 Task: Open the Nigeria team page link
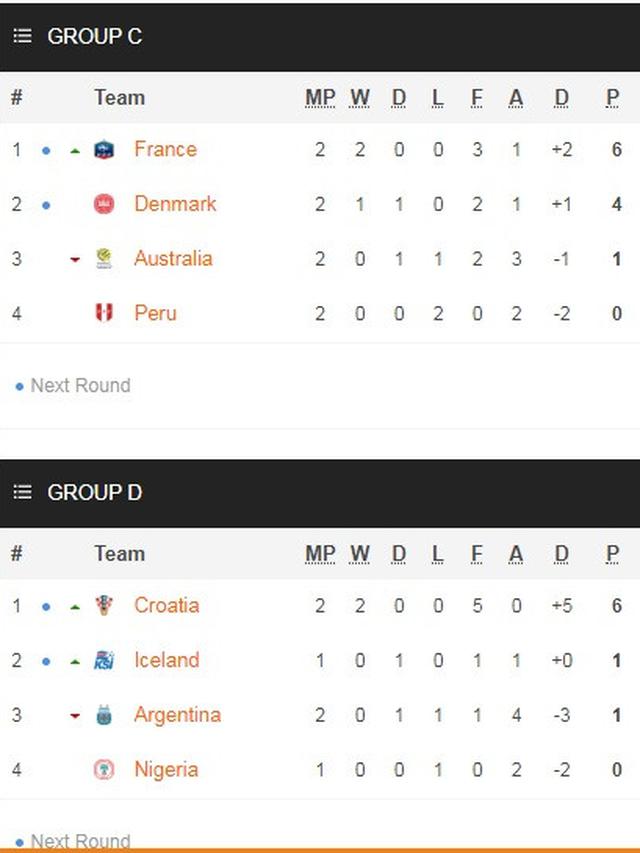[x=166, y=769]
